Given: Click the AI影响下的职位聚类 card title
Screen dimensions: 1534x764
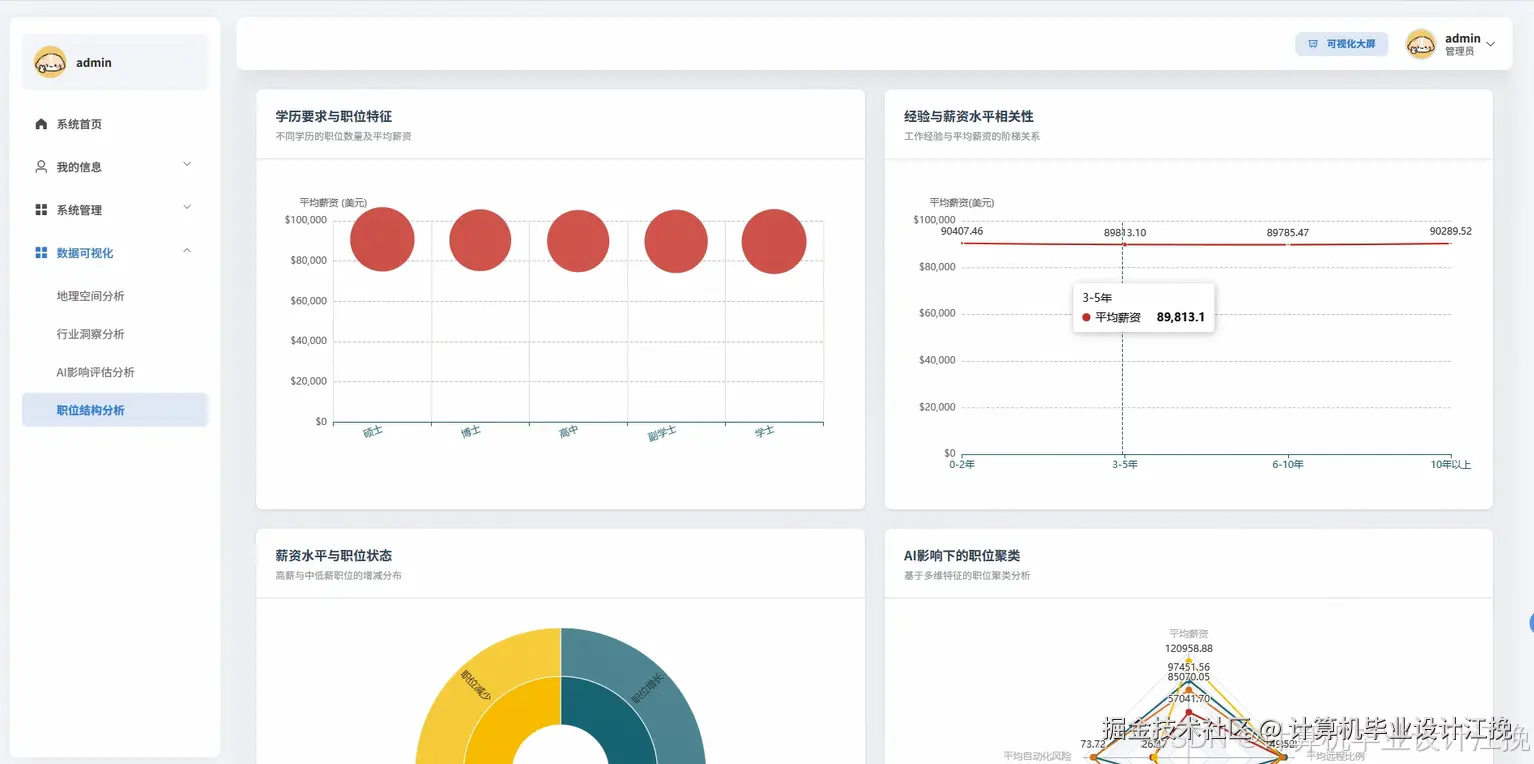Looking at the screenshot, I should coord(962,556).
